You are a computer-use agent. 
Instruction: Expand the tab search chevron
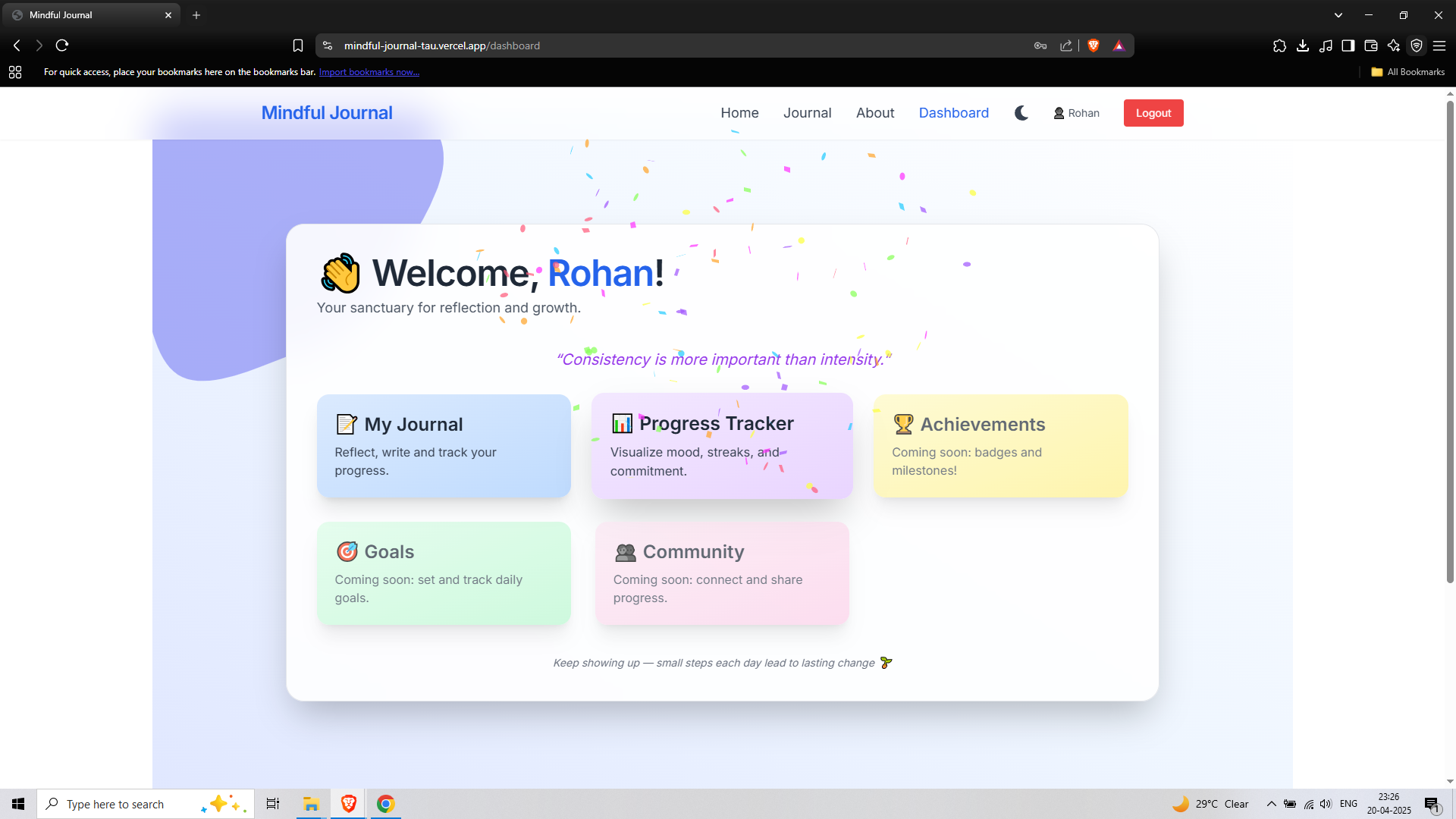point(1338,15)
